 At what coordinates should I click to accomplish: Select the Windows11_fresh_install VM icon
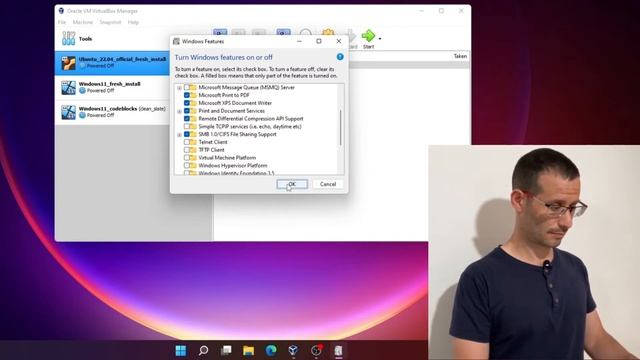69,87
